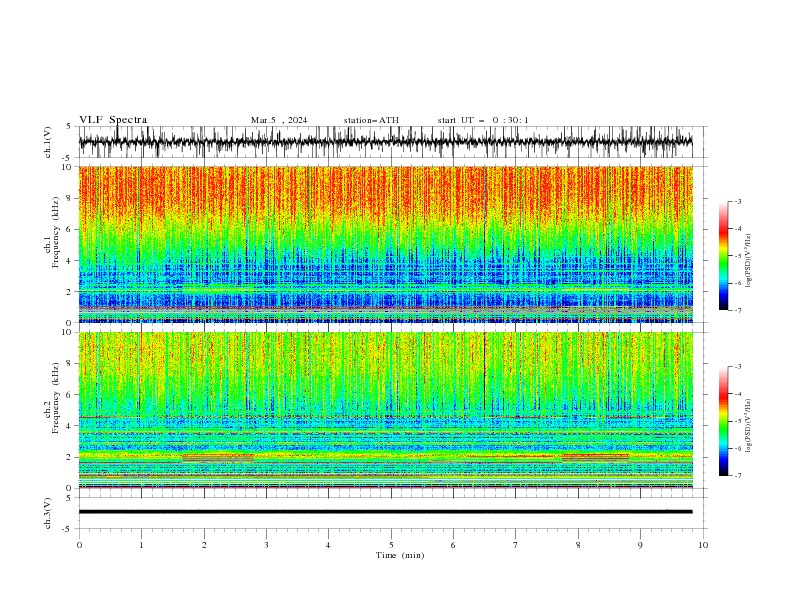Click the "8" kHz tick on ch.2 axis
792x612 pixels.
pos(70,364)
